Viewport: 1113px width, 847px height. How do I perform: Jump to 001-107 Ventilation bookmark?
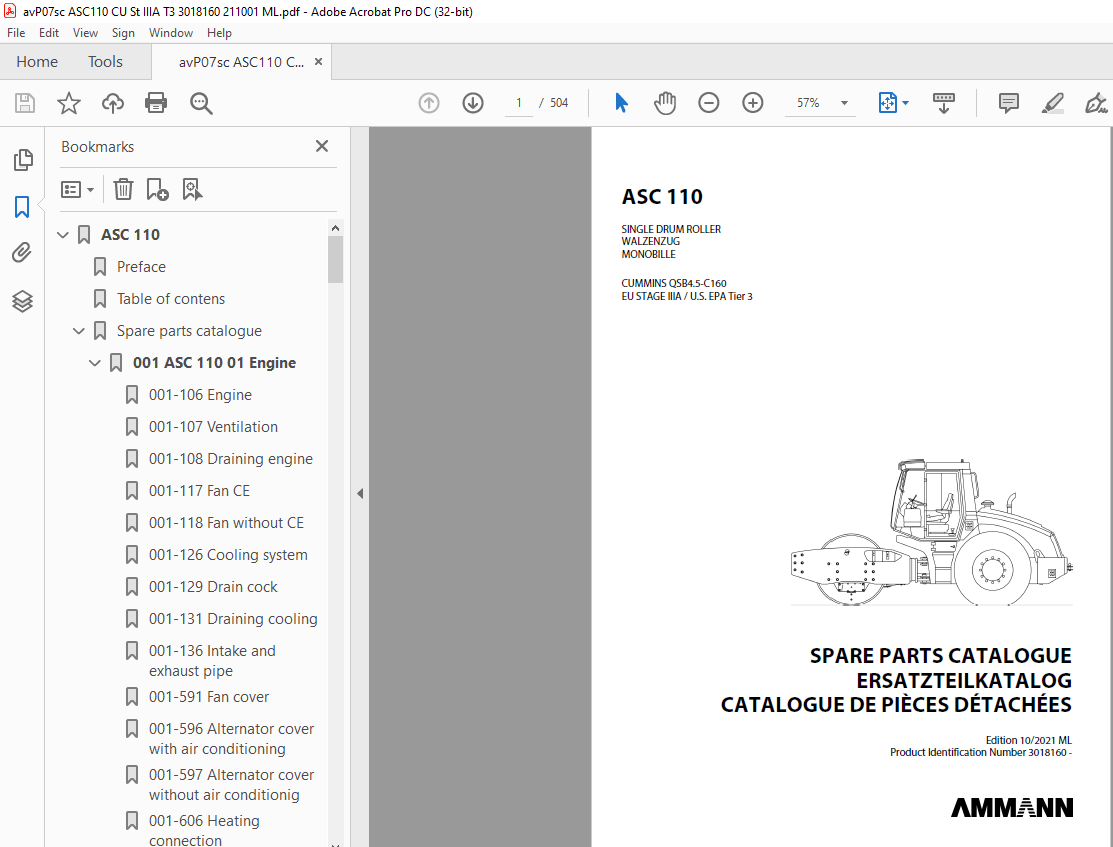(x=213, y=427)
